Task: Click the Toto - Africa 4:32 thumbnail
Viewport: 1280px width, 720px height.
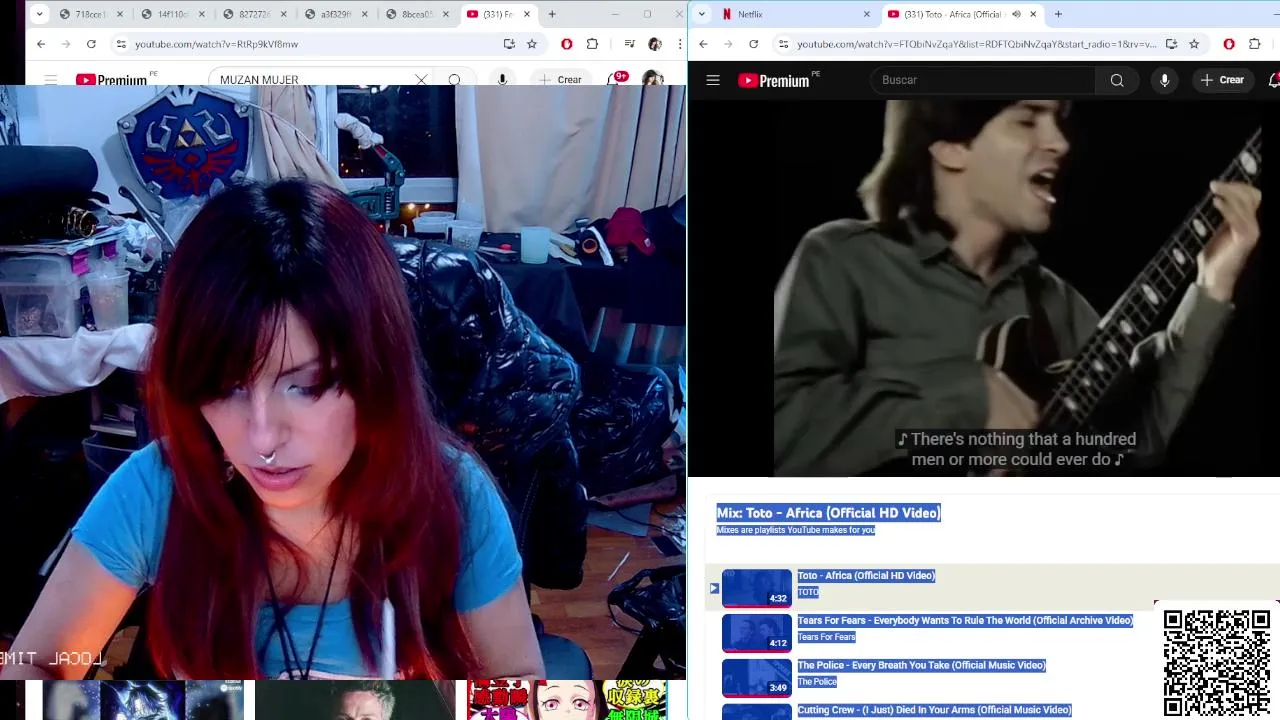Action: tap(756, 588)
